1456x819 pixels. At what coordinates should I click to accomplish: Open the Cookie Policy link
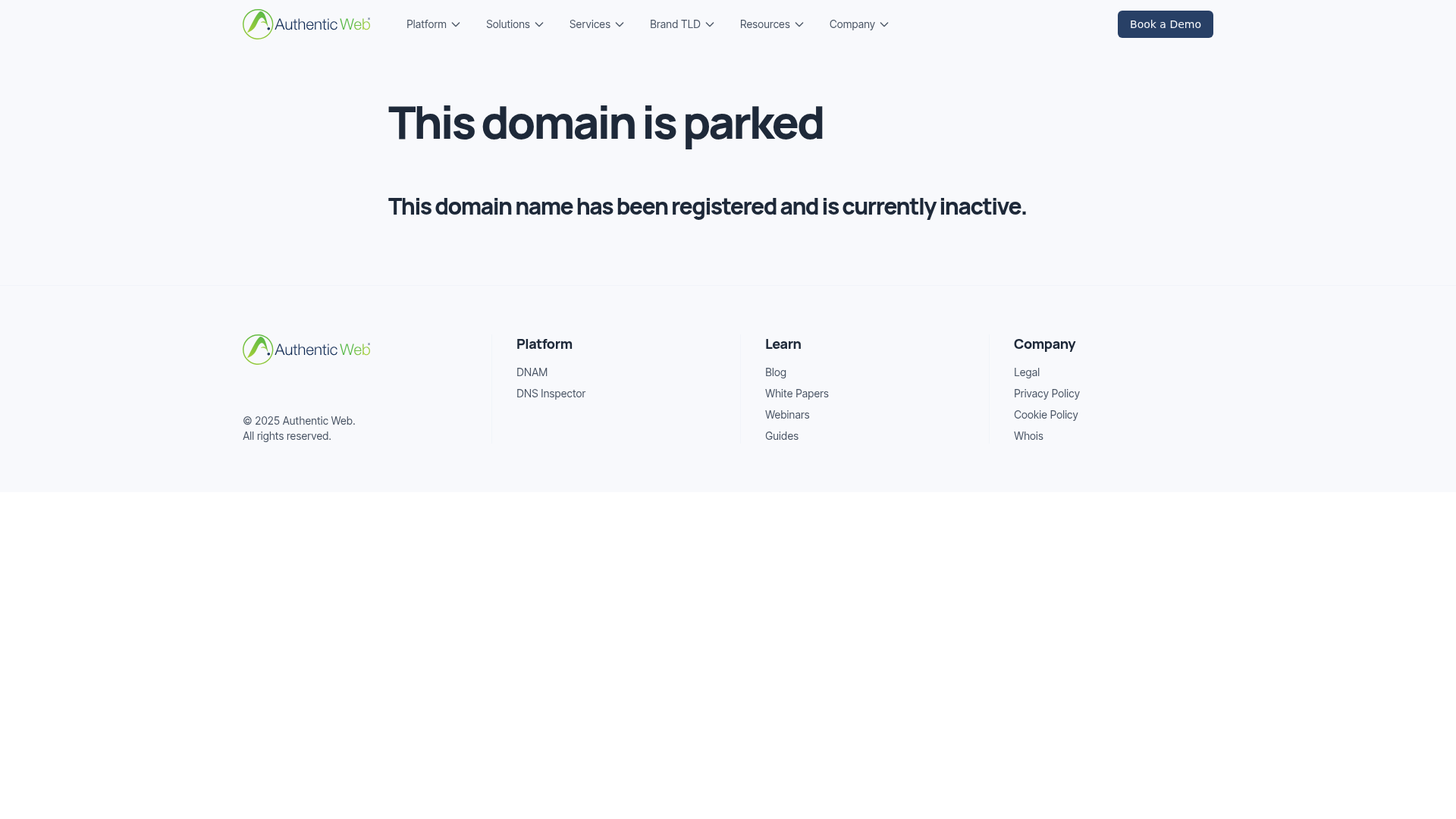click(1046, 414)
